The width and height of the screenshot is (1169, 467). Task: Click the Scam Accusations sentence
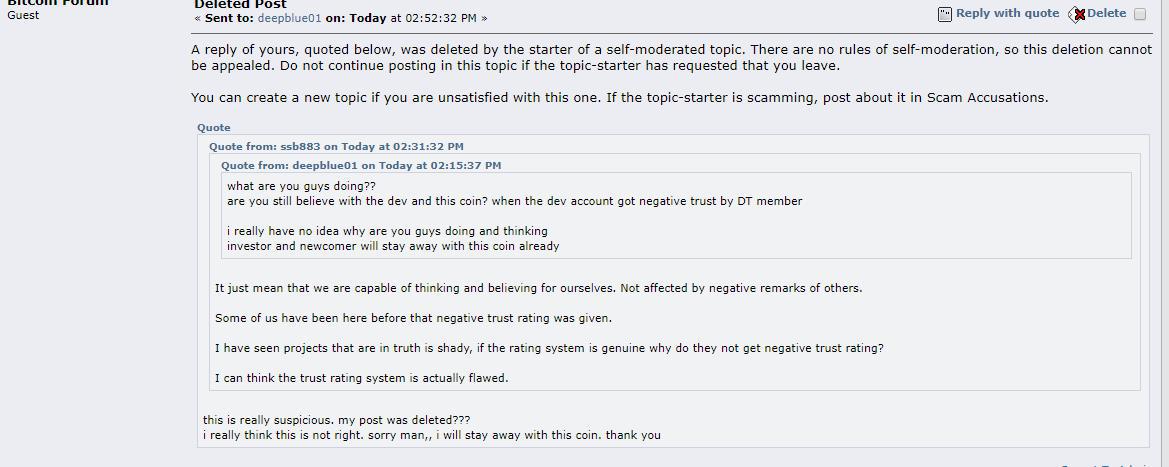coord(620,98)
